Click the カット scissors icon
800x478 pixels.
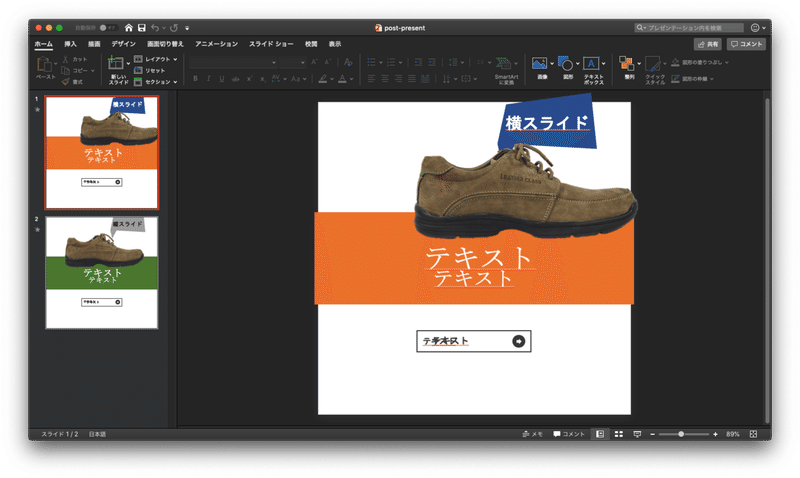(65, 59)
